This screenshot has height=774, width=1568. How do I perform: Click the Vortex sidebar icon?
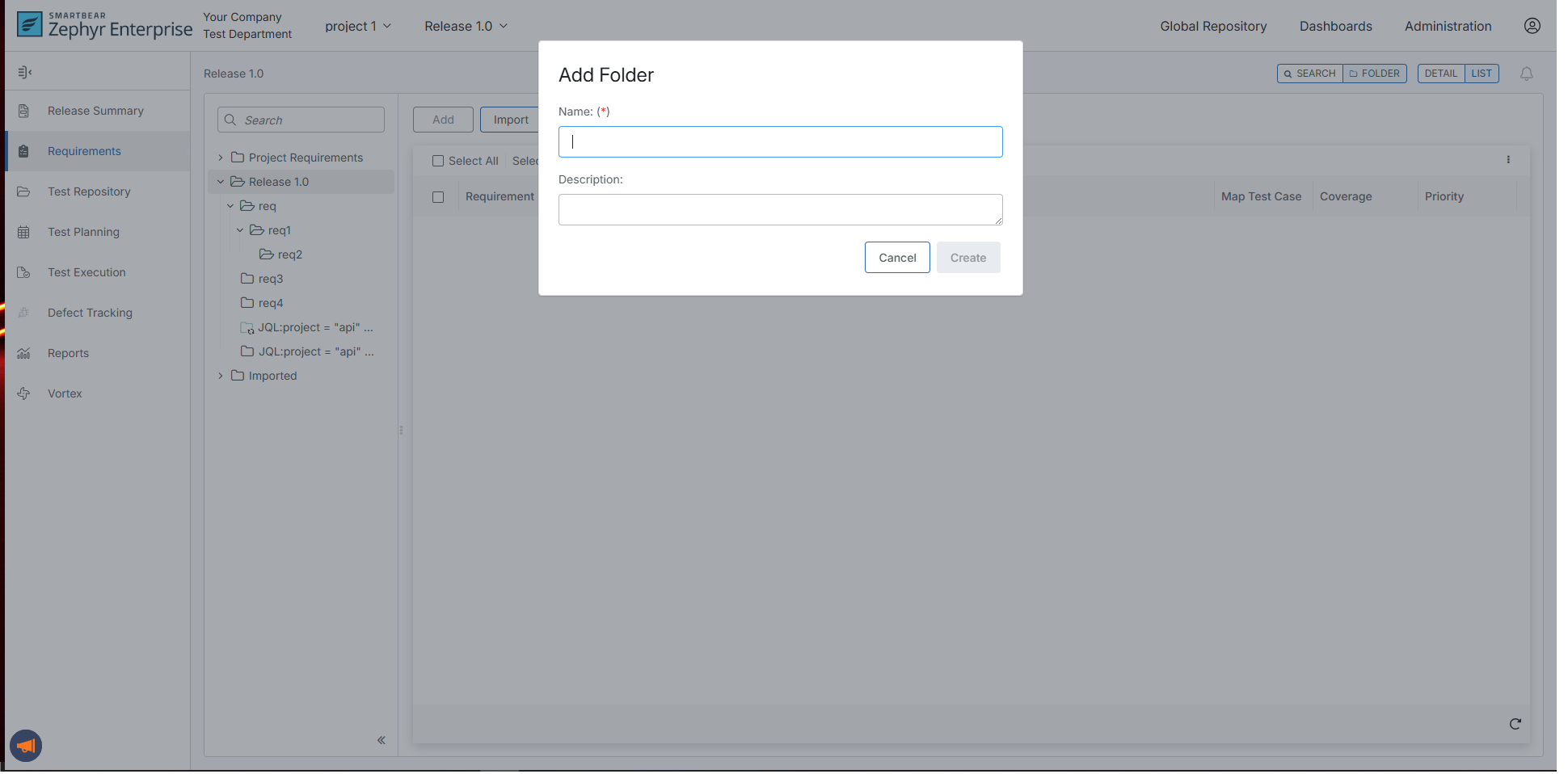24,393
